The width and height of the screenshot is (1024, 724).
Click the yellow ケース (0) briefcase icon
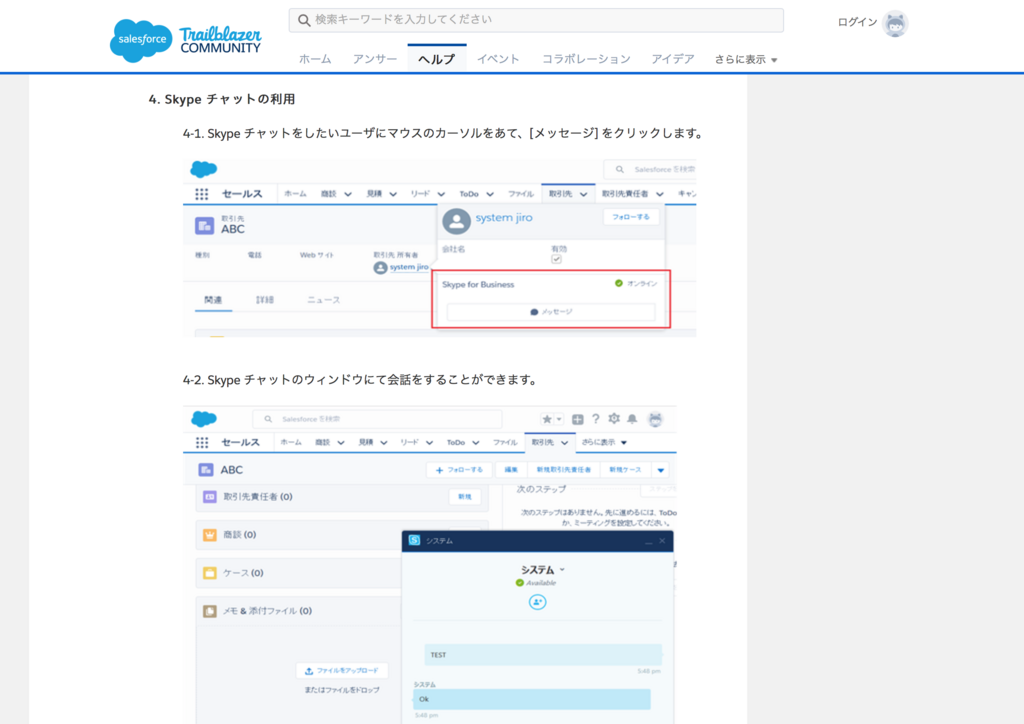click(x=210, y=573)
